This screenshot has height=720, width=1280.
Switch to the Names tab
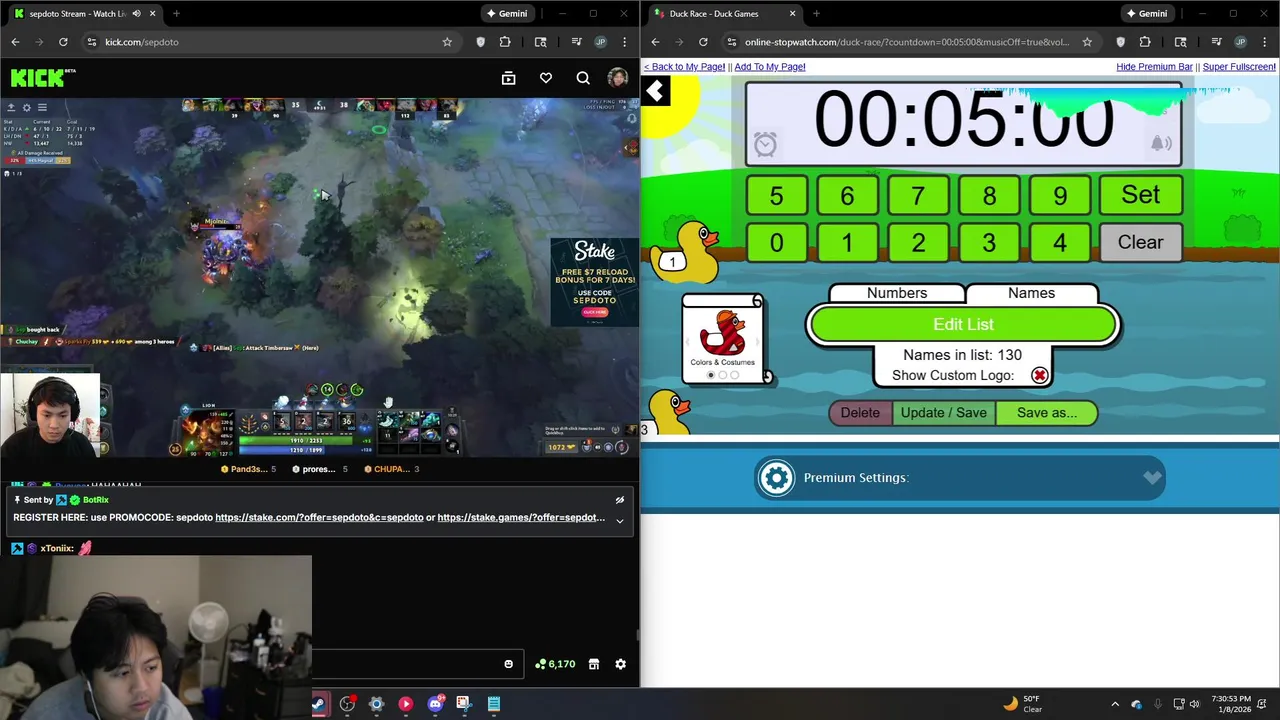1031,293
